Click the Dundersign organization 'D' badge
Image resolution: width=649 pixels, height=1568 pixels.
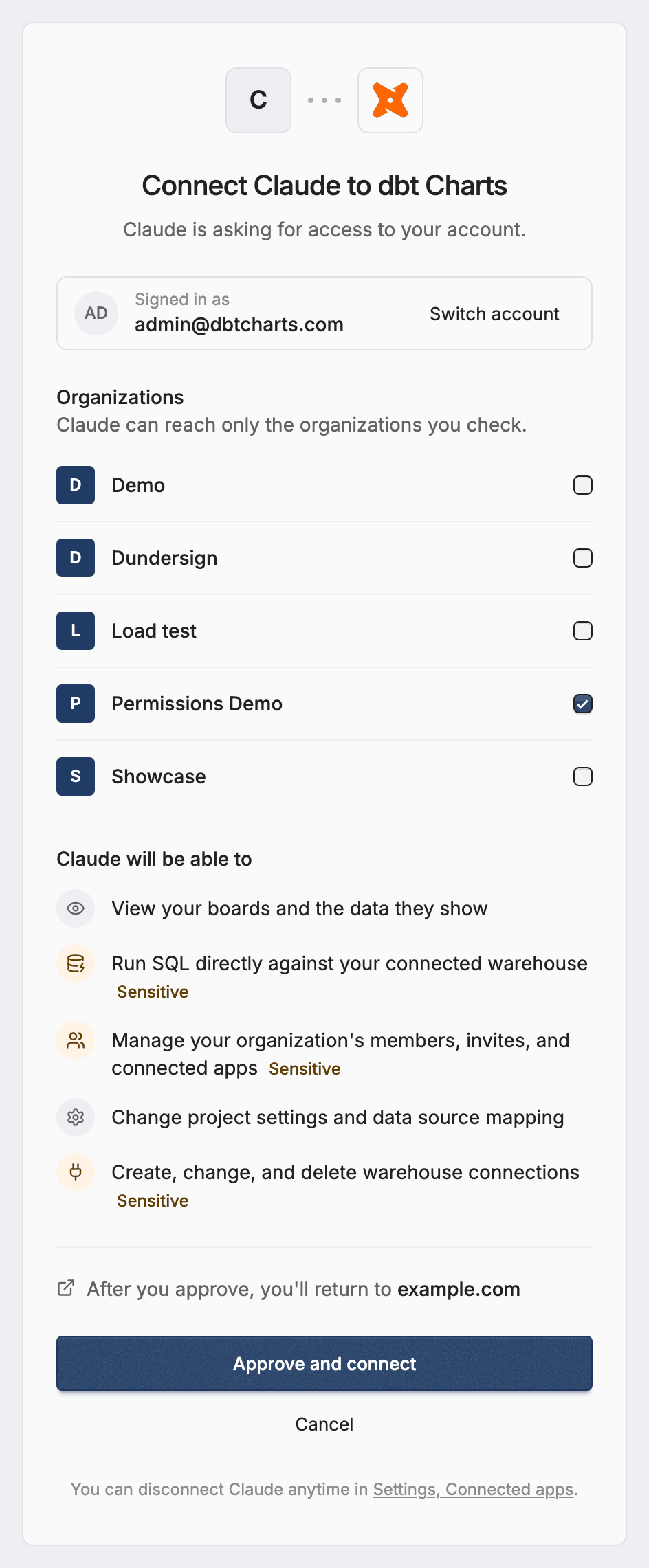pyautogui.click(x=76, y=558)
